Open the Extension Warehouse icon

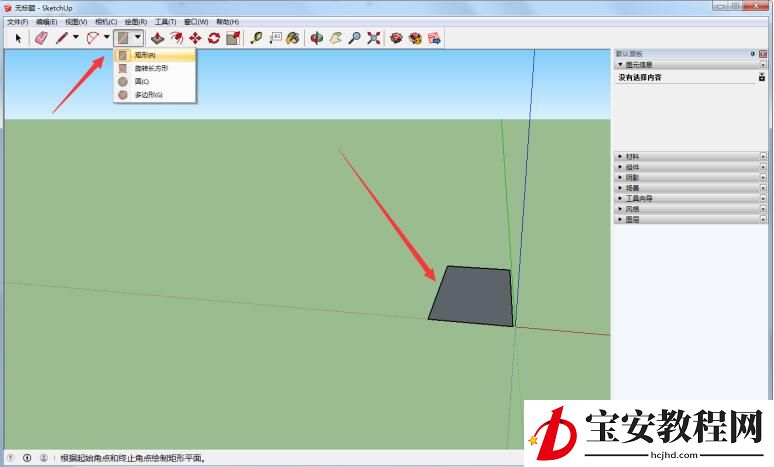(415, 38)
